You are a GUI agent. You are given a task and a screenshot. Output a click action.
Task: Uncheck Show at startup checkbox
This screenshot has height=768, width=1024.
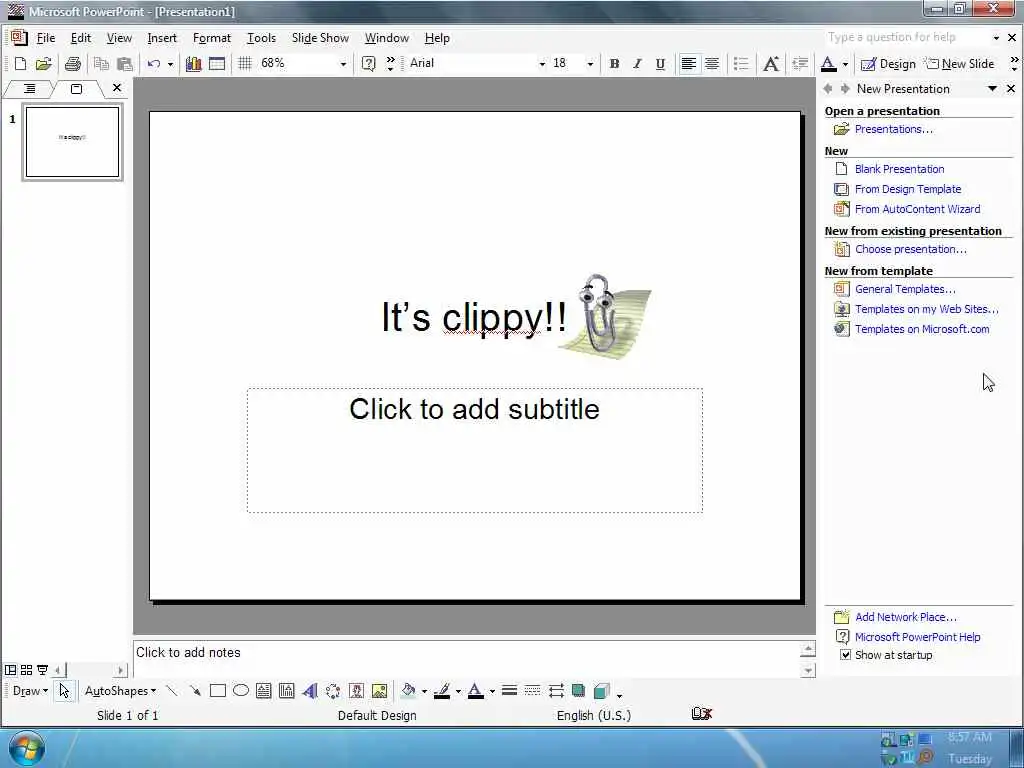pyautogui.click(x=845, y=654)
